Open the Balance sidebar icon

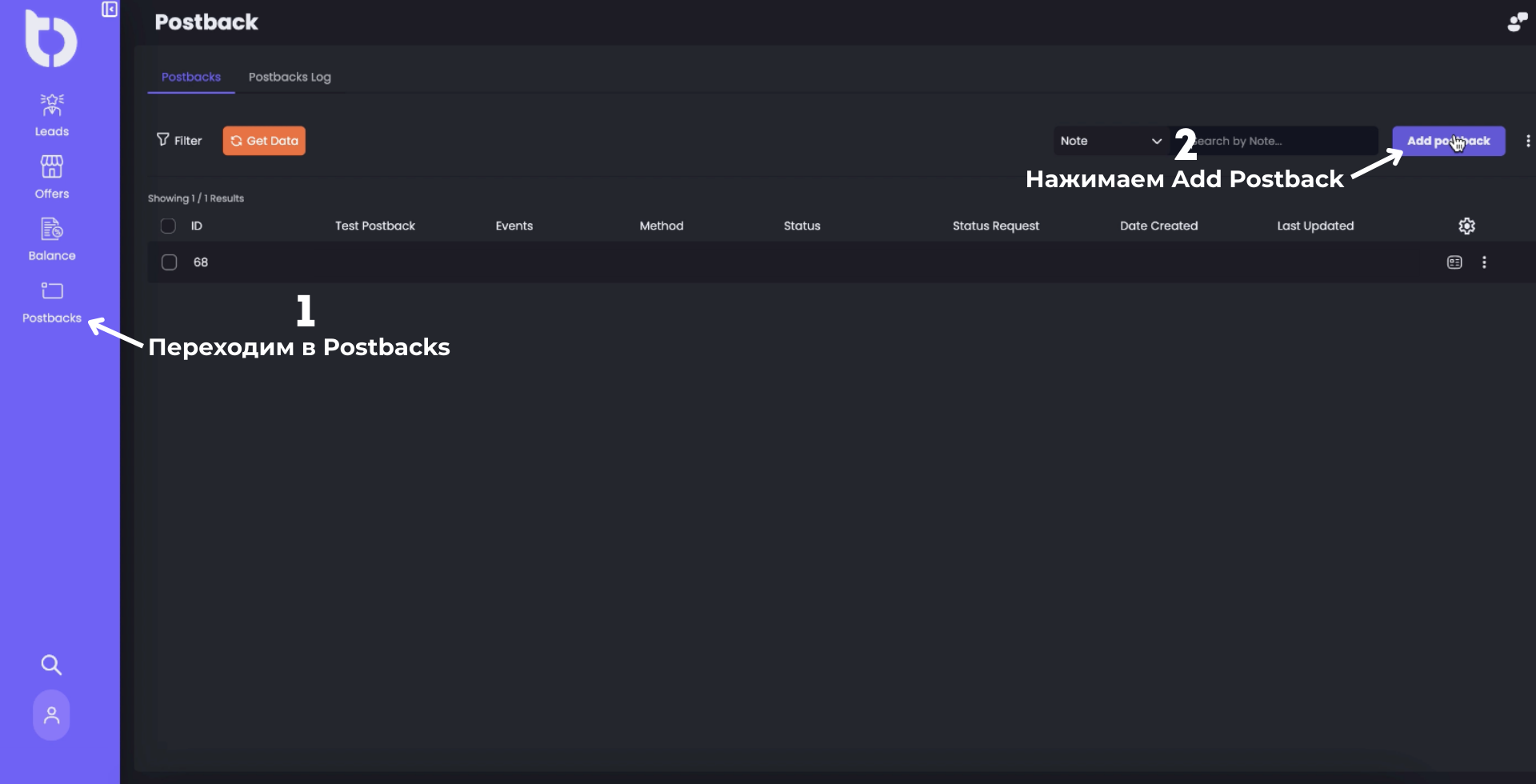(x=52, y=230)
